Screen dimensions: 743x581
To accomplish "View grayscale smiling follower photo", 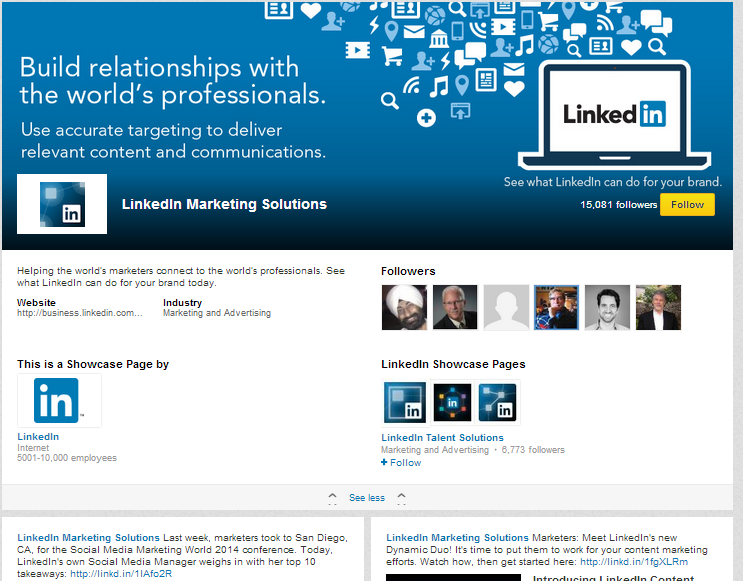I will pos(607,307).
